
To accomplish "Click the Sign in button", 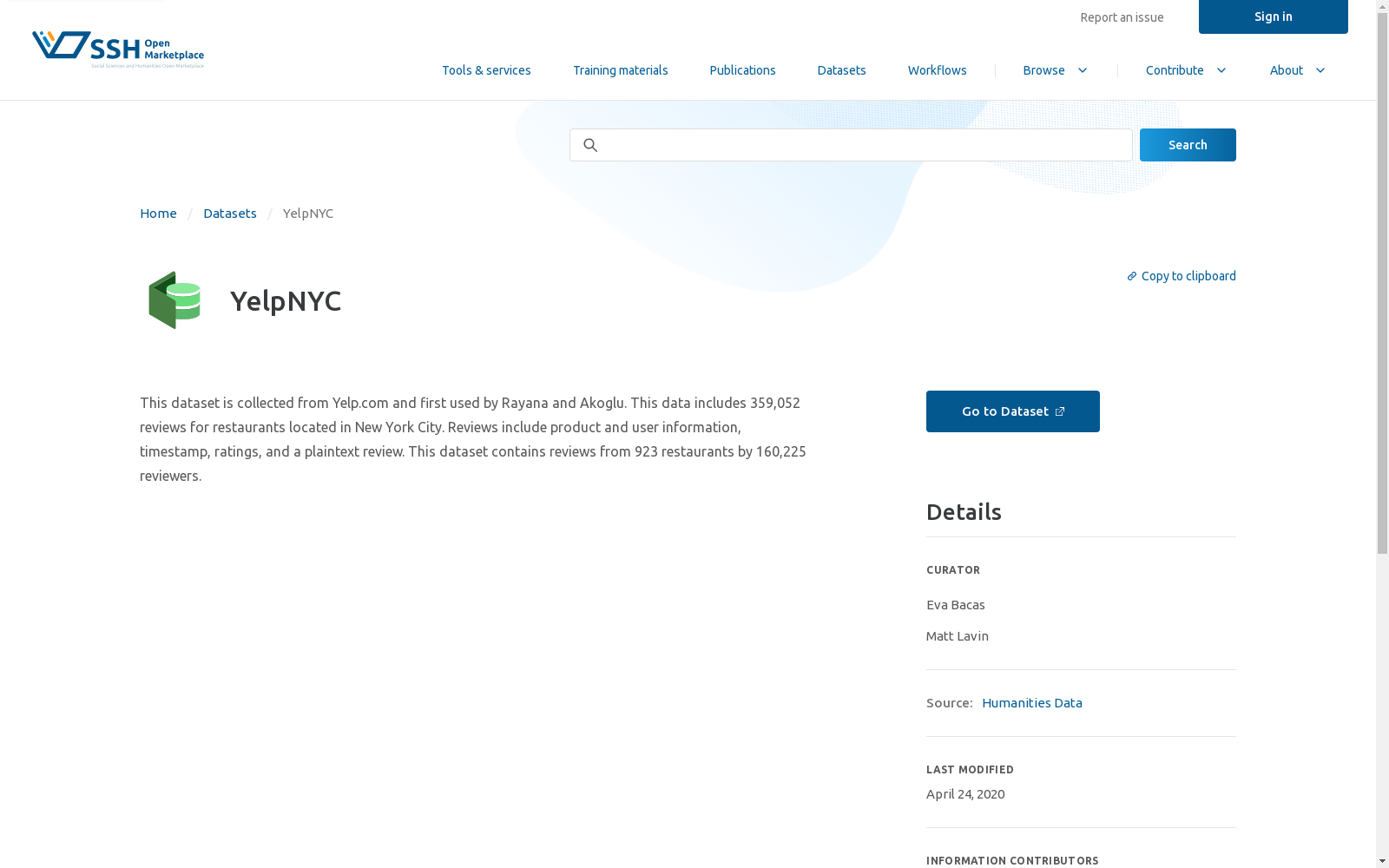I will coord(1274,16).
